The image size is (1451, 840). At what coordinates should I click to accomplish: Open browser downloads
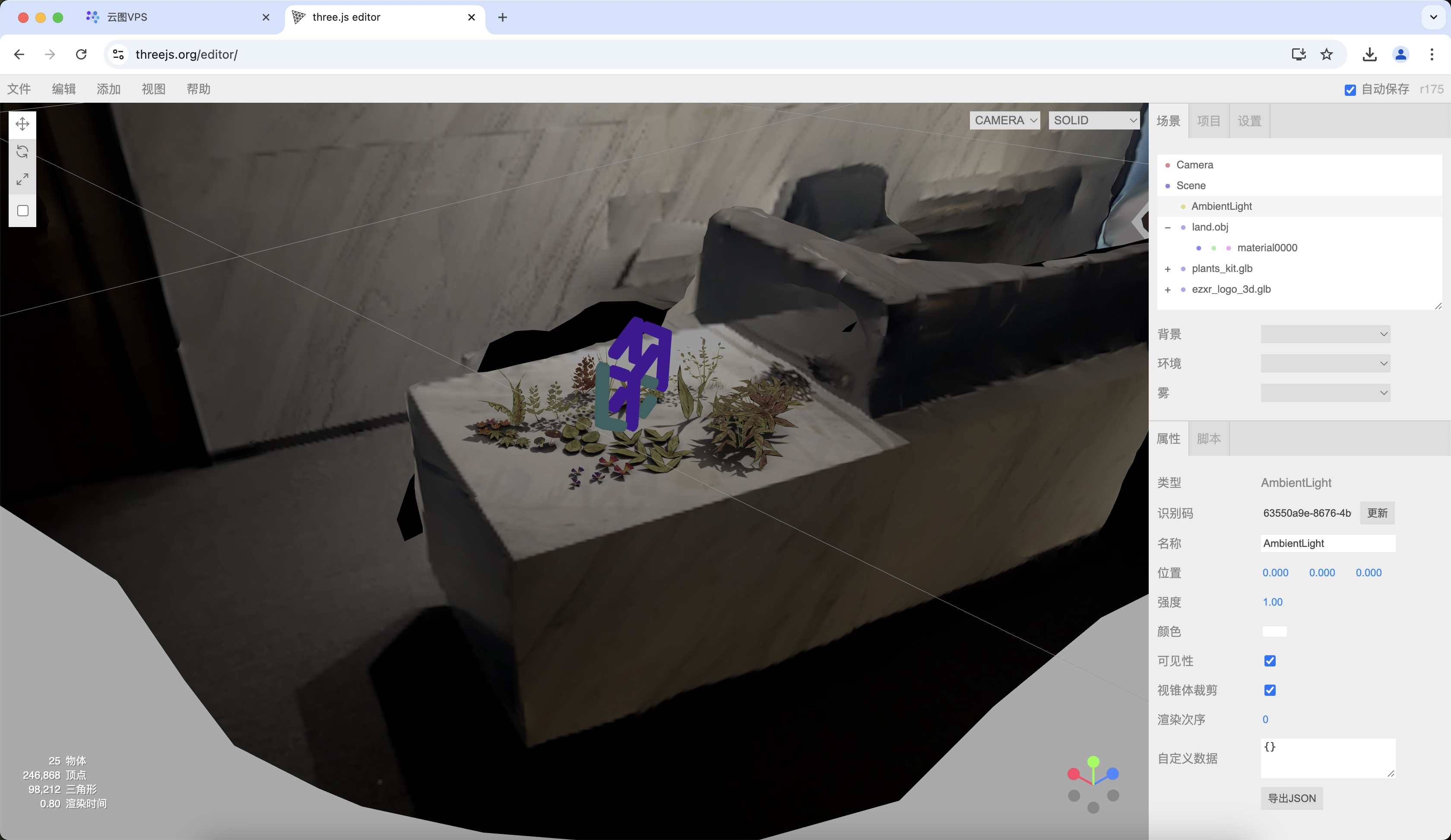1370,54
